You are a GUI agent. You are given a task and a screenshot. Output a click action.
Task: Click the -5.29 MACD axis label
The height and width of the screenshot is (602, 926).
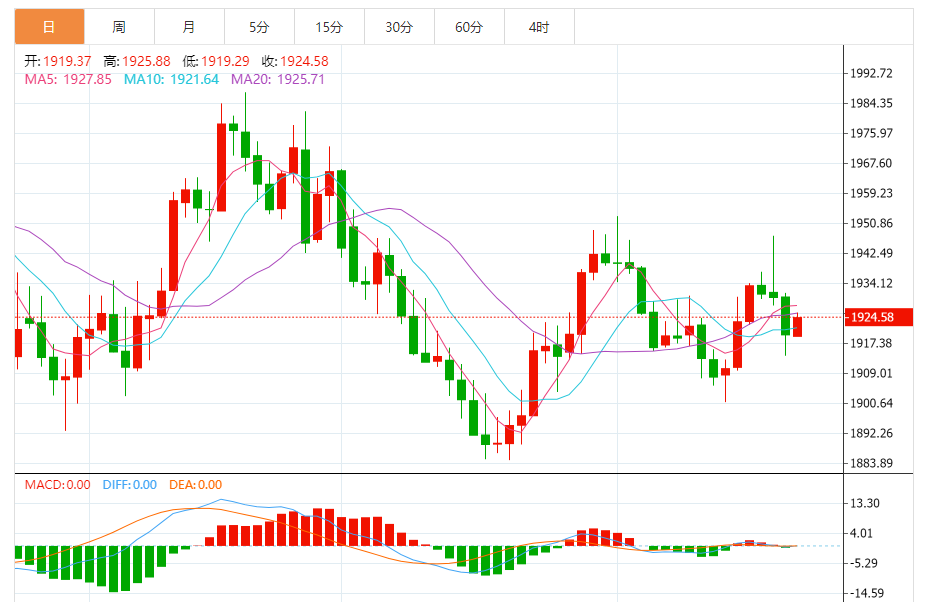[863, 564]
